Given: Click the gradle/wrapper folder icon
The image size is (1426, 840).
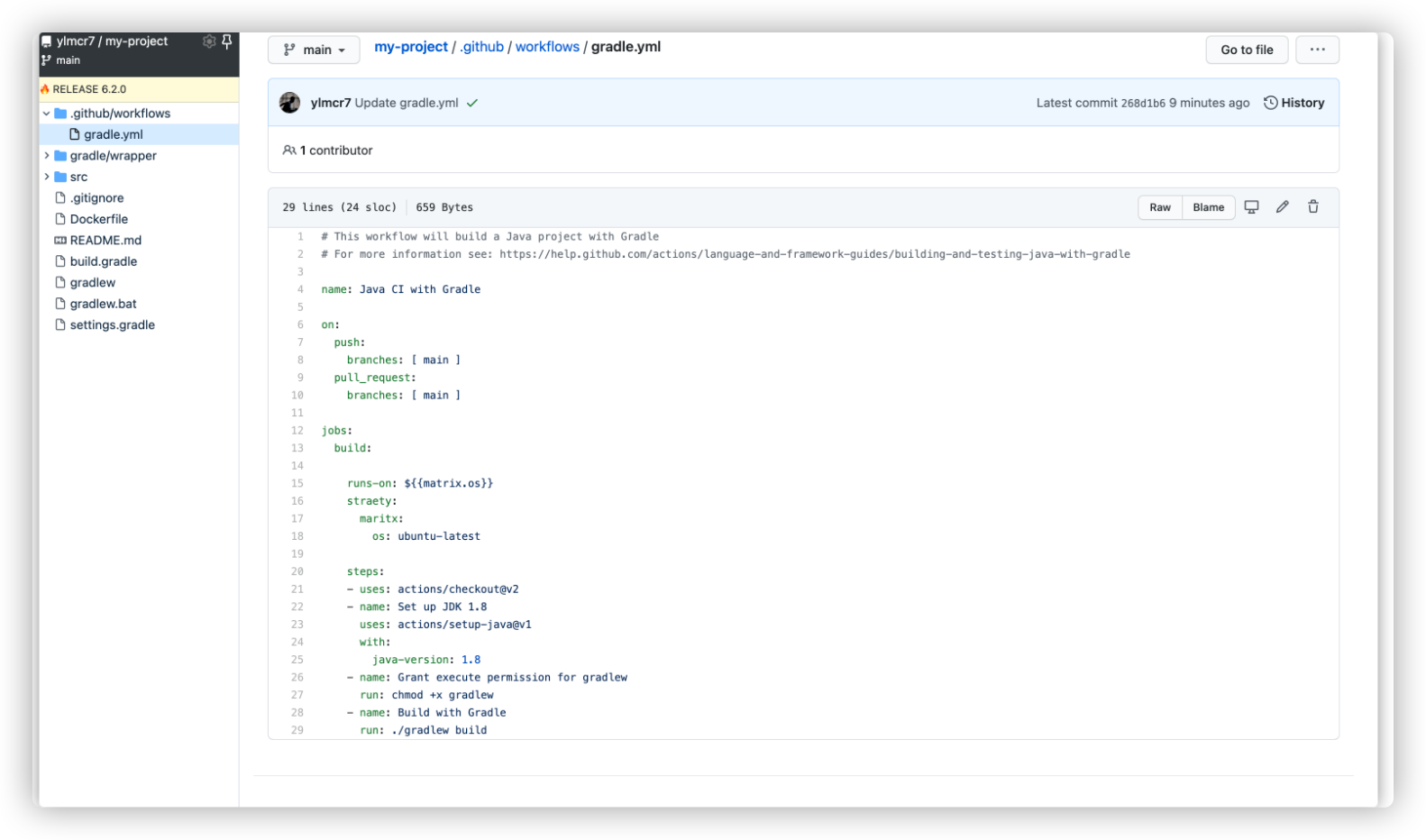Looking at the screenshot, I should coord(60,156).
